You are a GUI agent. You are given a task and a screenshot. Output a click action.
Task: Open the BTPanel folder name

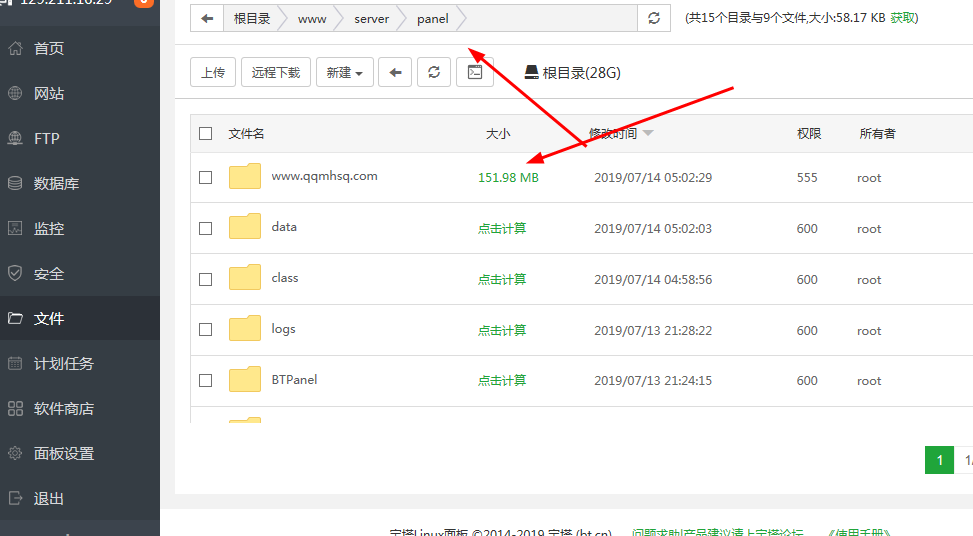pos(294,380)
